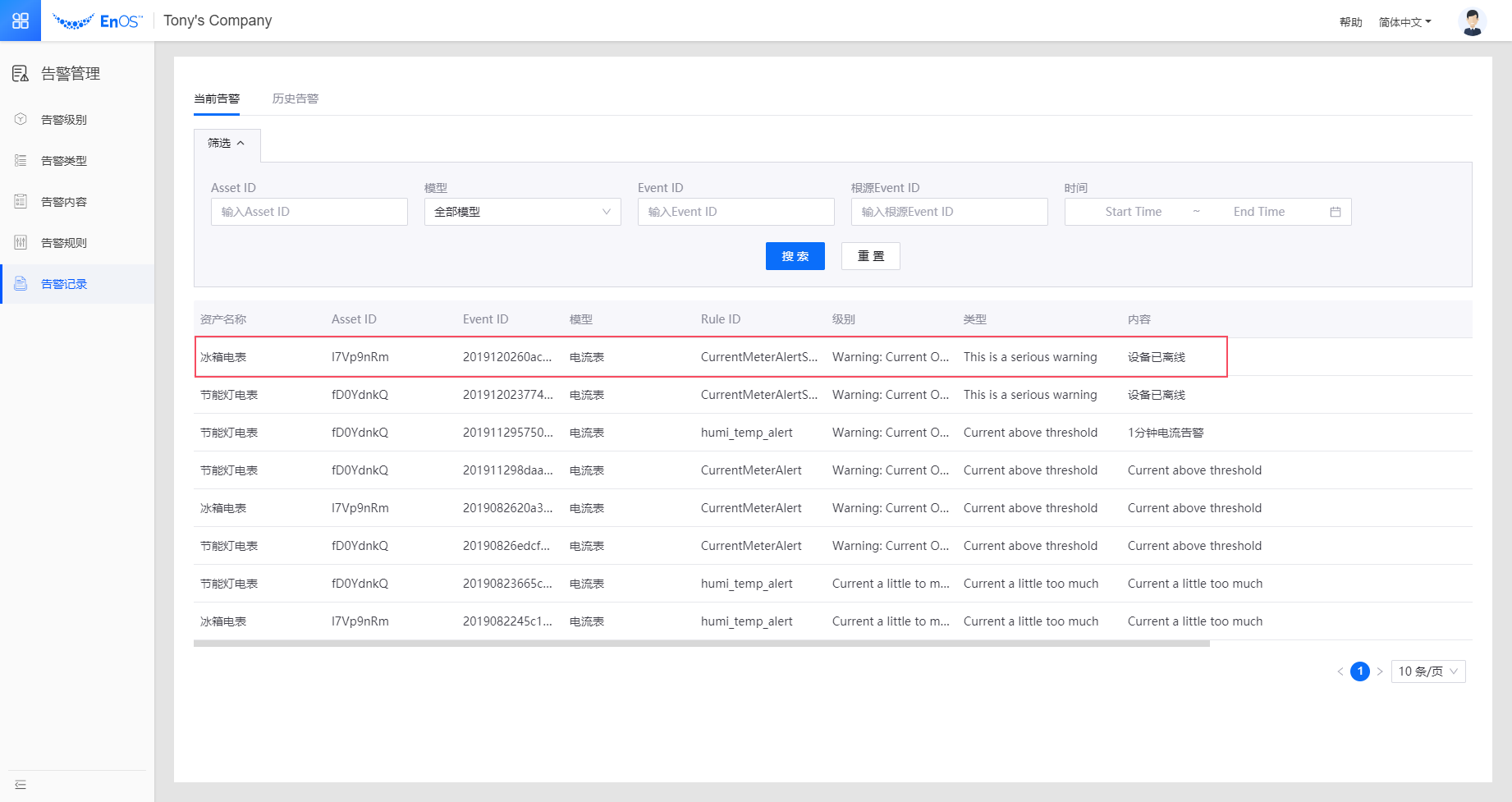Viewport: 1512px width, 802px height.
Task: Open 告警类型 menu item
Action: point(77,161)
